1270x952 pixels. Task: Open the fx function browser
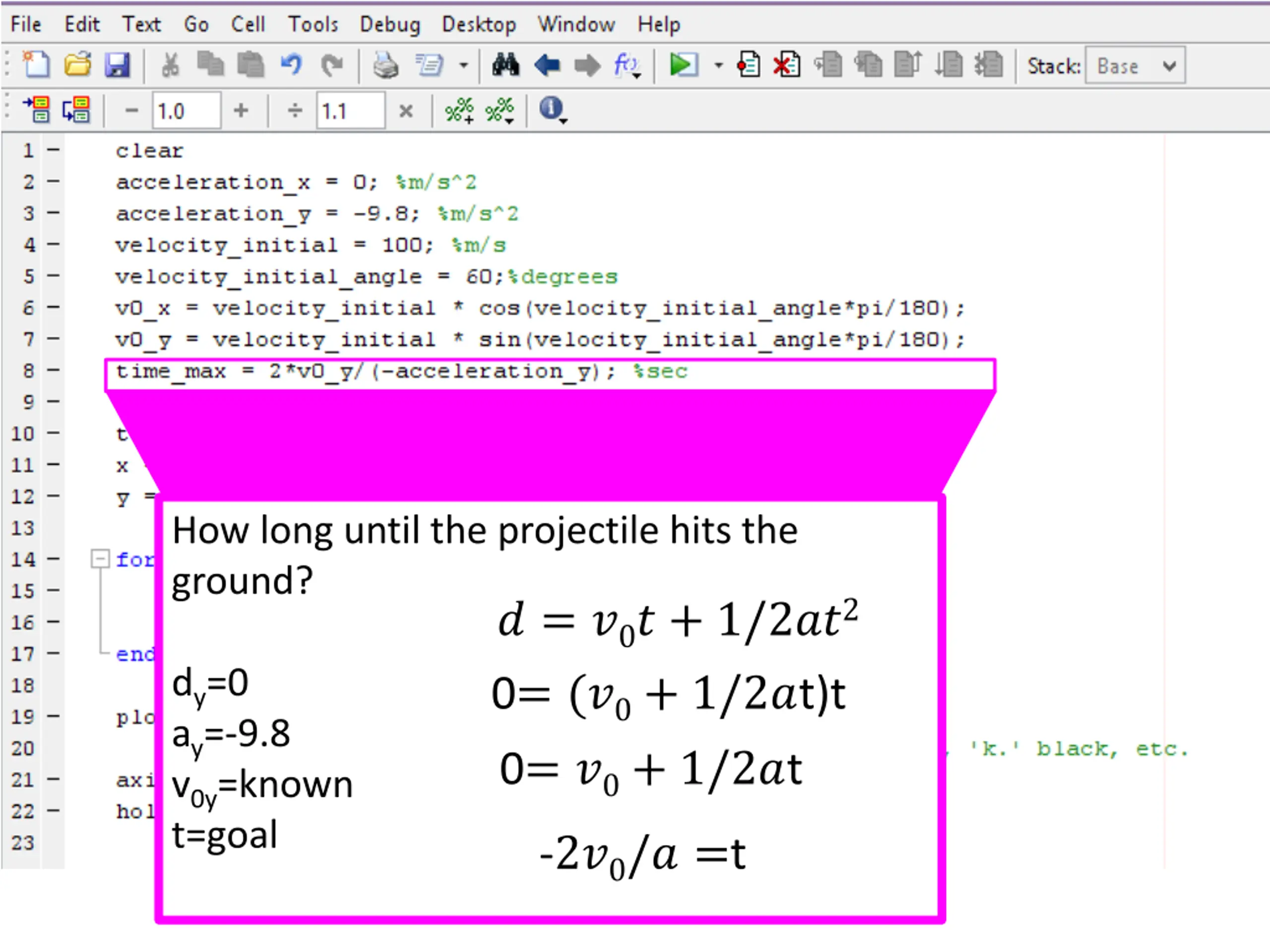(x=627, y=65)
